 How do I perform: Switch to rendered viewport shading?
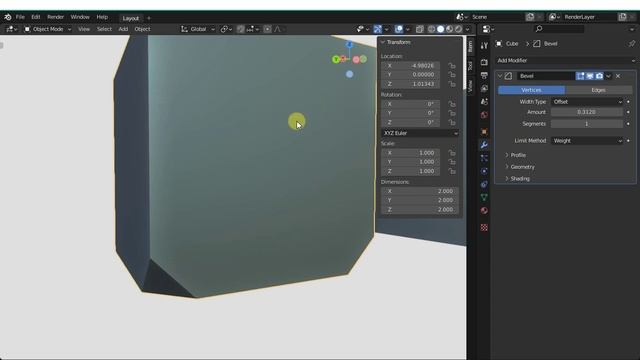tap(458, 29)
